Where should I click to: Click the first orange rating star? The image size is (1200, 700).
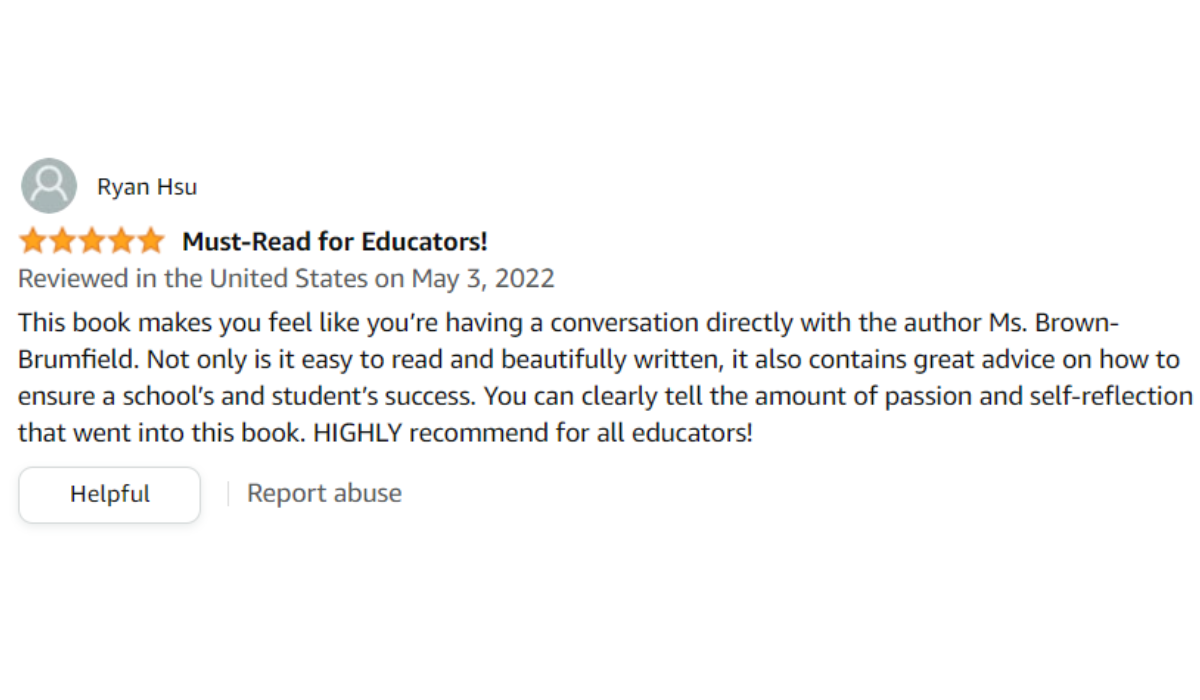(x=33, y=241)
